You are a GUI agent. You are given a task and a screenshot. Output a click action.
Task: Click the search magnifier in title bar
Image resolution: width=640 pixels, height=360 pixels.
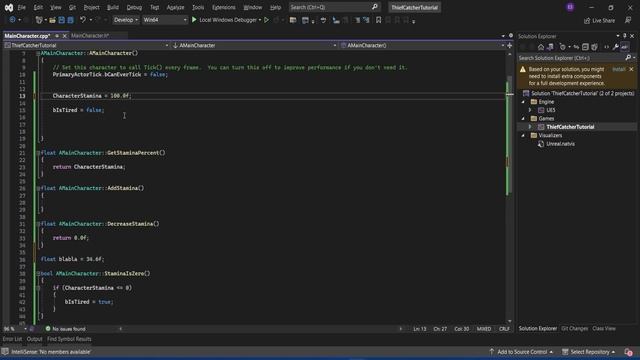(x=375, y=7)
